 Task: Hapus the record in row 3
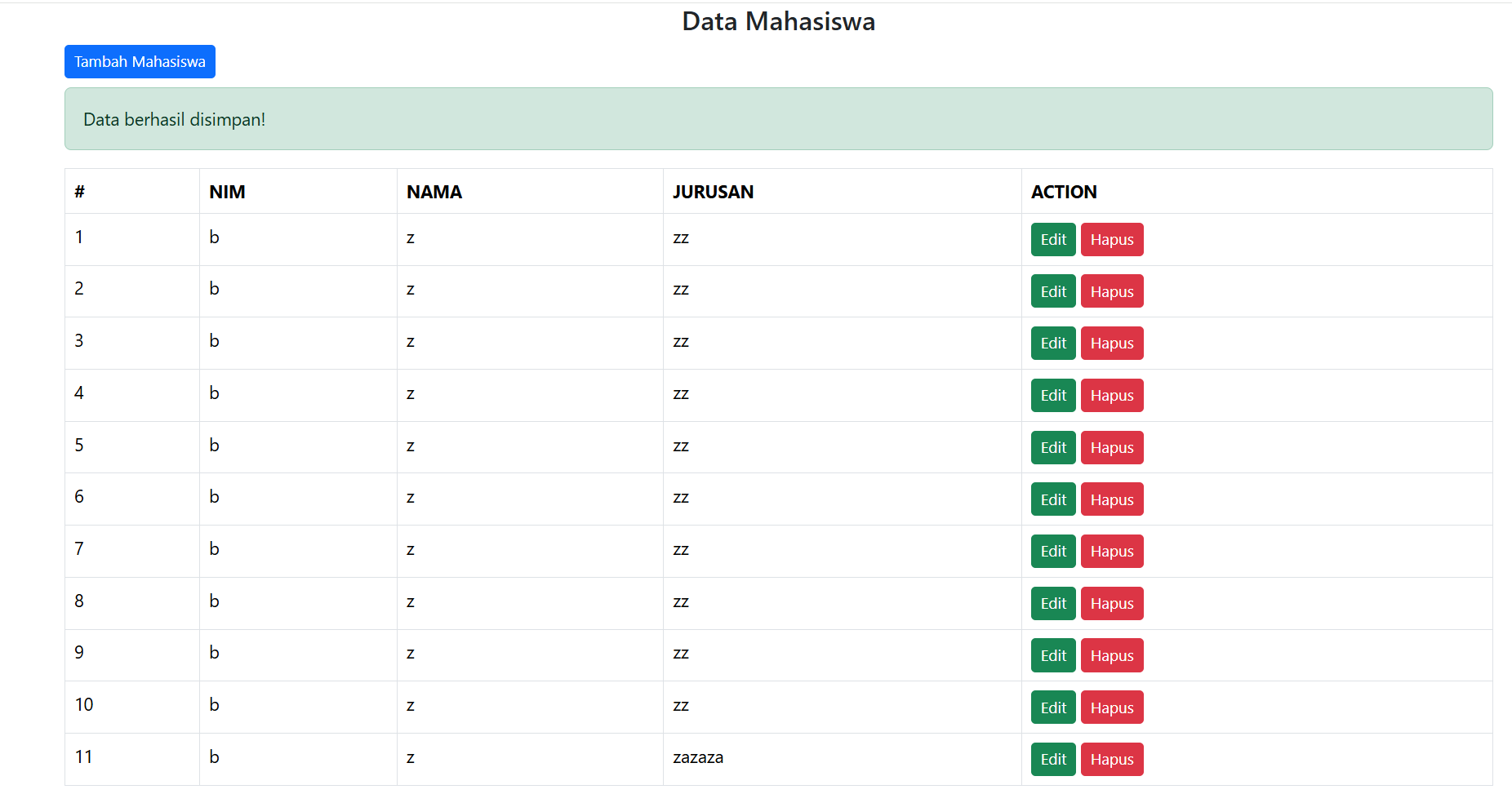(1111, 344)
